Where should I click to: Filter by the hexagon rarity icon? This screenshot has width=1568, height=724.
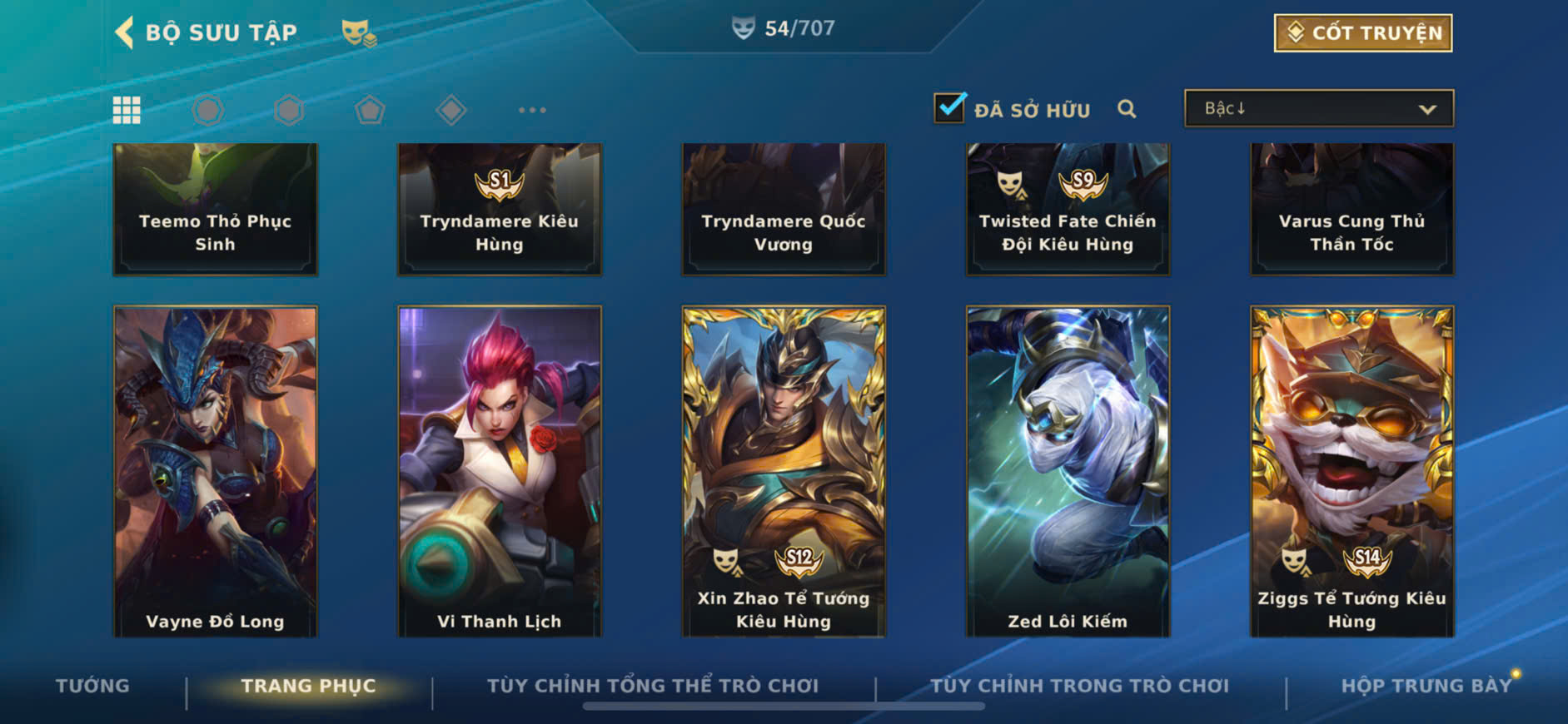point(289,110)
